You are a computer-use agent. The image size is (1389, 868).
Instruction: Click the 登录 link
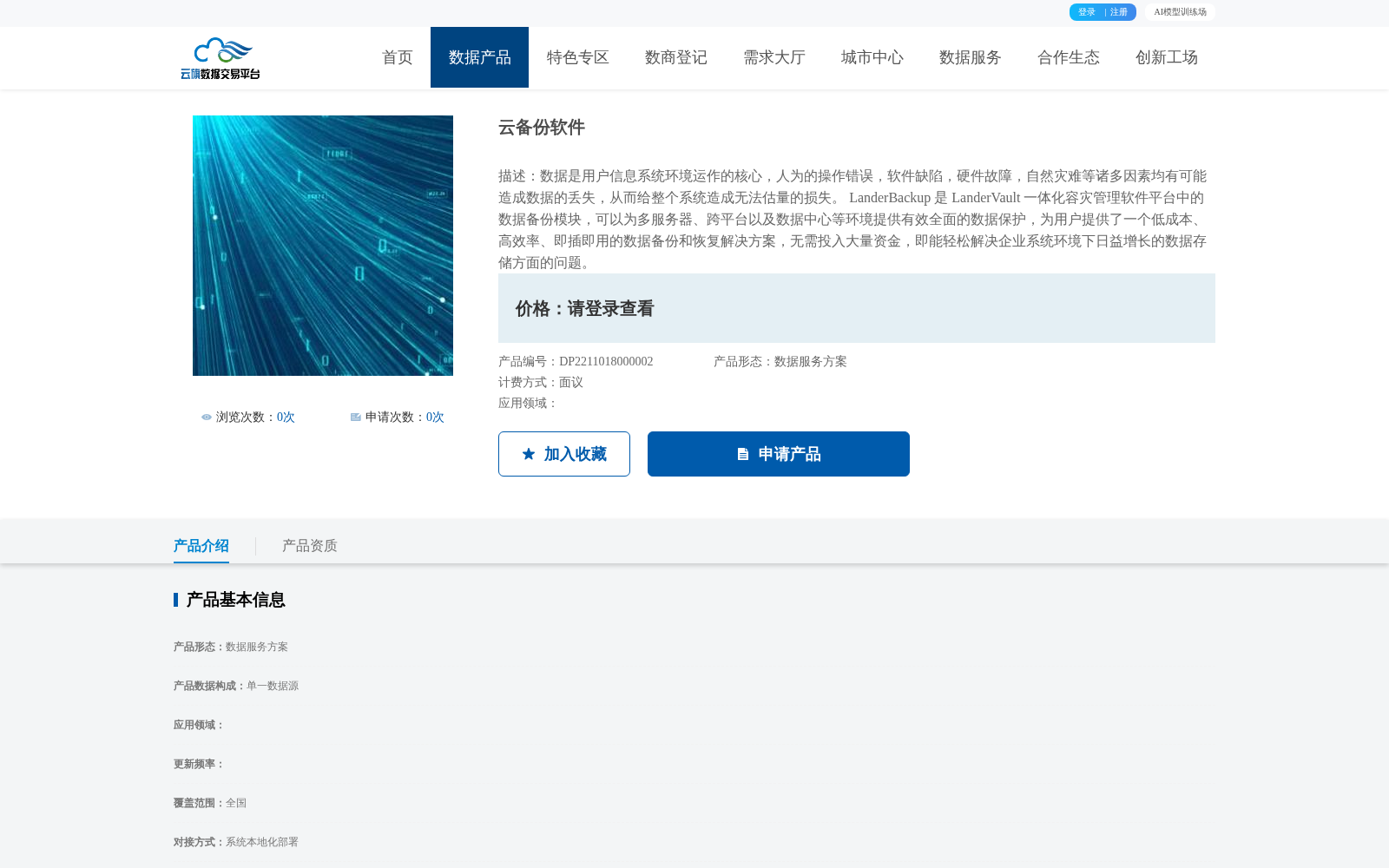click(1087, 12)
